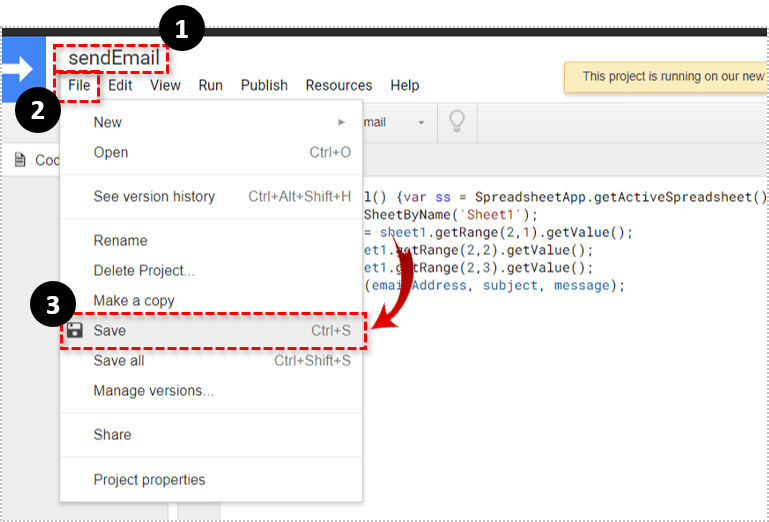This screenshot has width=769, height=522.
Task: Click the floppy disk icon beside Save
Action: coord(75,330)
